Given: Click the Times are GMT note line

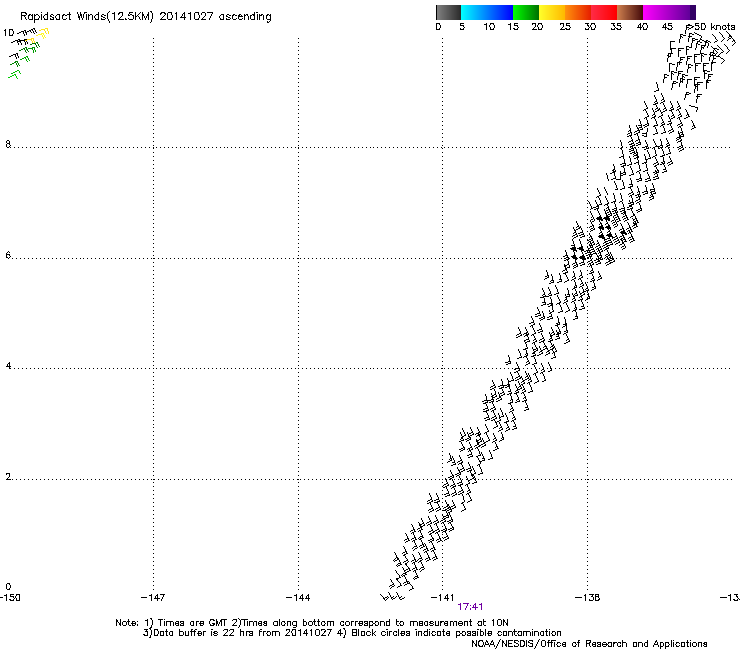Looking at the screenshot, I should pos(312,623).
